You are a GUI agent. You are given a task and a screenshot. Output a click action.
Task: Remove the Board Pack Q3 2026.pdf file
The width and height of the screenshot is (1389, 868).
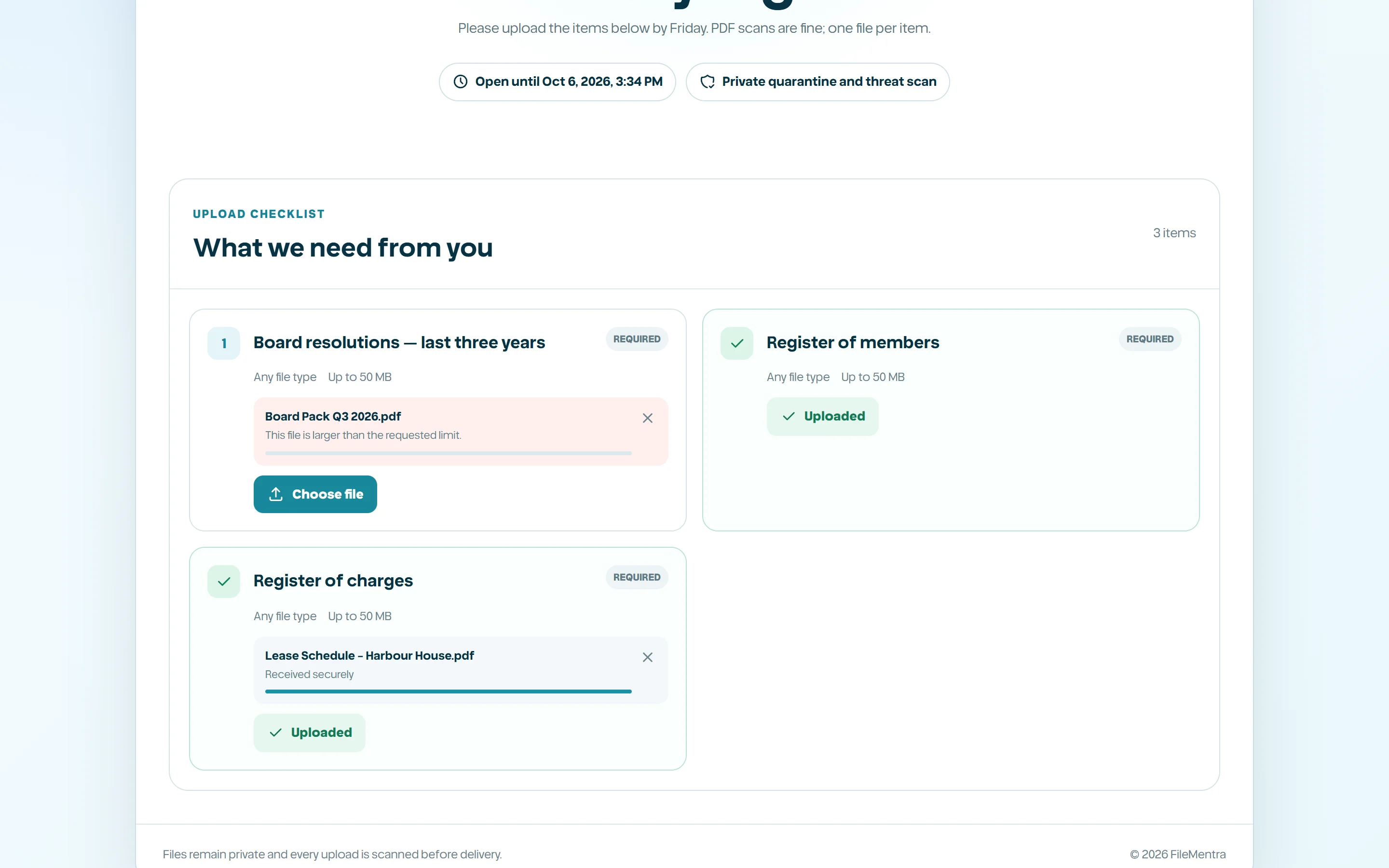coord(647,418)
